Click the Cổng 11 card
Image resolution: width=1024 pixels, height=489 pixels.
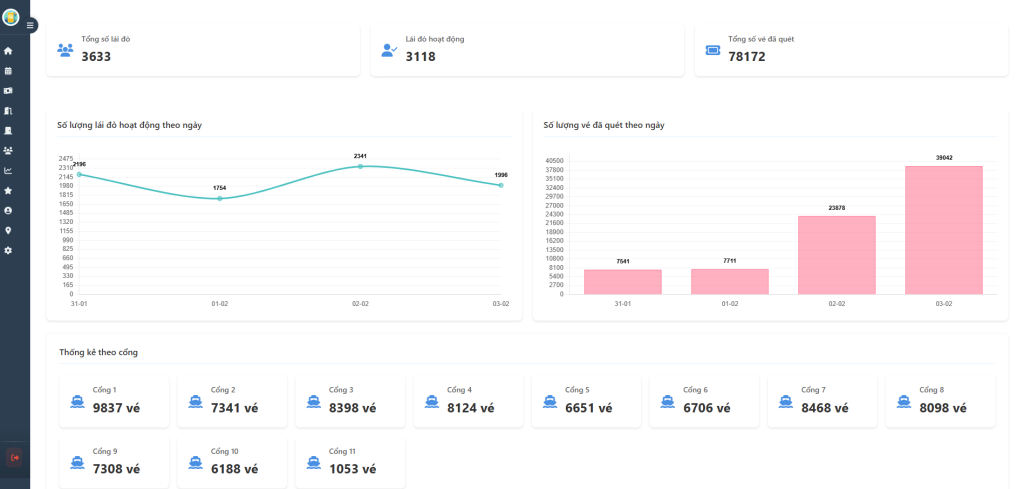tap(350, 463)
